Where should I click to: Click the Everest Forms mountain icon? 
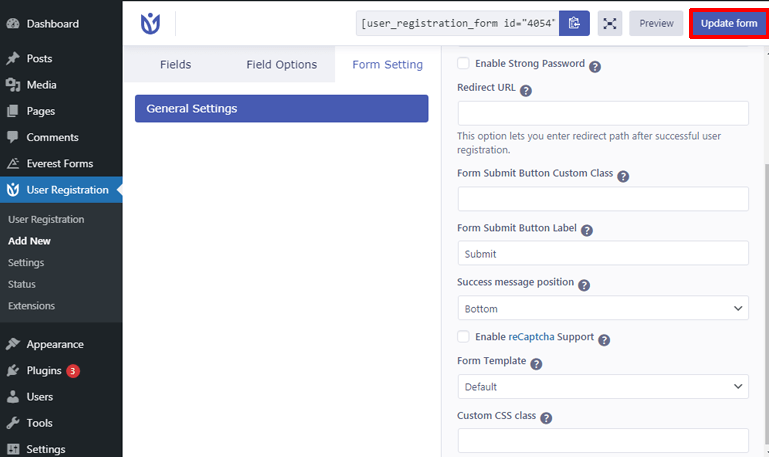(13, 163)
